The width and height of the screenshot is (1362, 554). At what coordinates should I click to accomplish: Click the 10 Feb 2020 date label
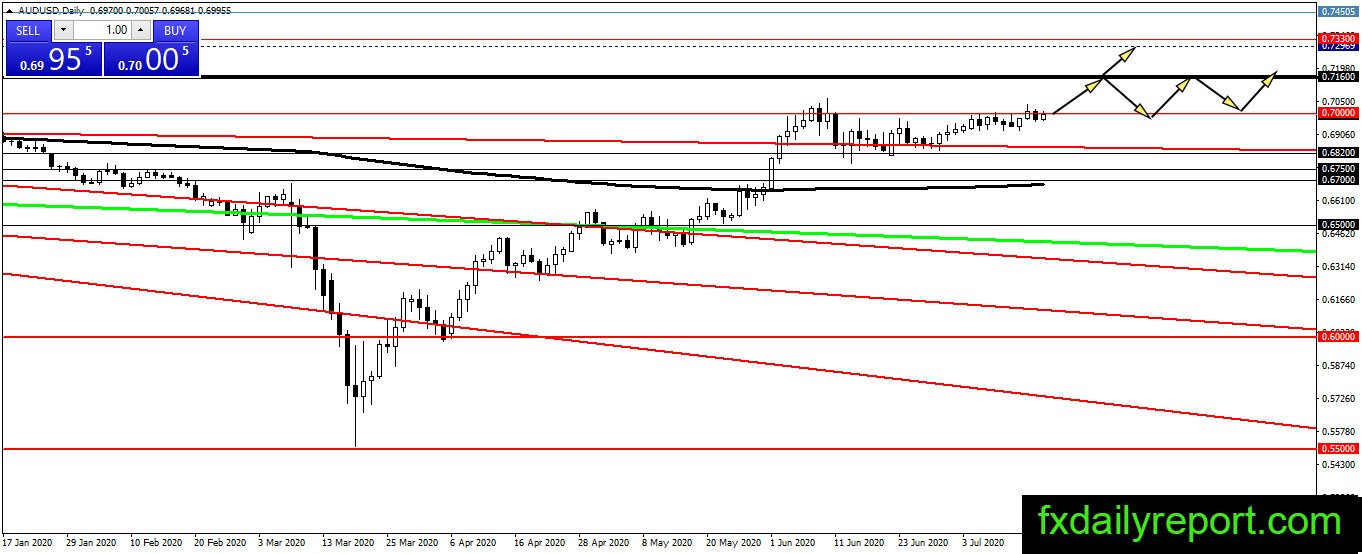click(x=157, y=543)
